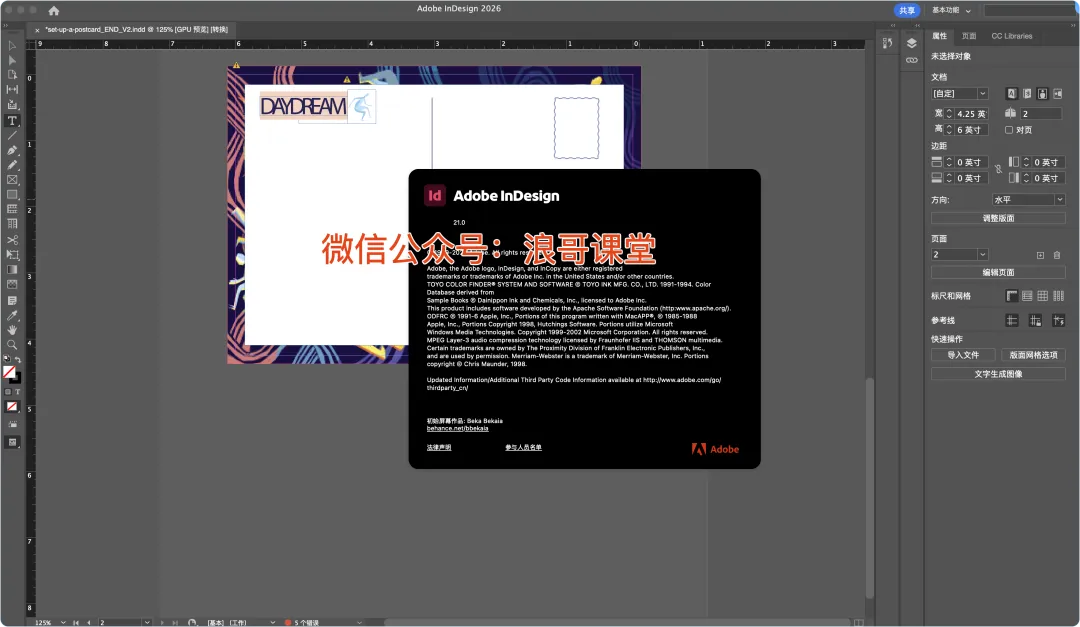Select the Rectangle Frame tool
This screenshot has height=627, width=1080.
[x=12, y=180]
